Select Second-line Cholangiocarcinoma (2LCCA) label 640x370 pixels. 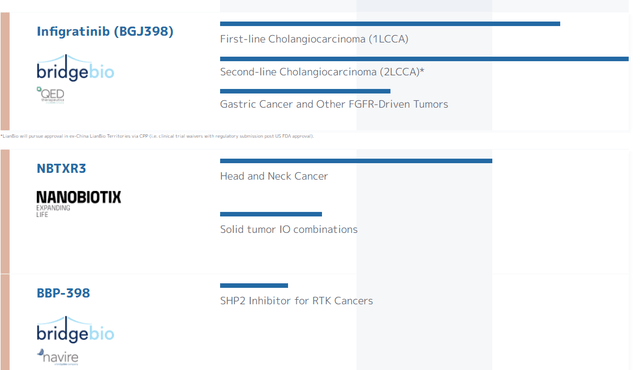(x=322, y=72)
